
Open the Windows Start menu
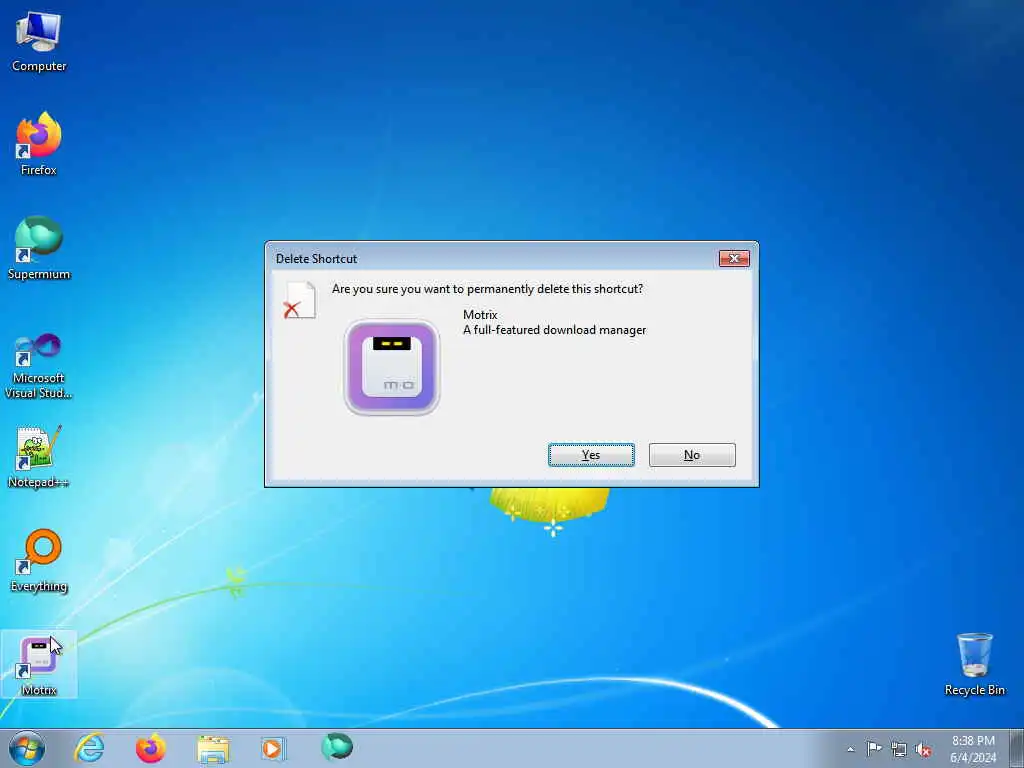[x=27, y=748]
